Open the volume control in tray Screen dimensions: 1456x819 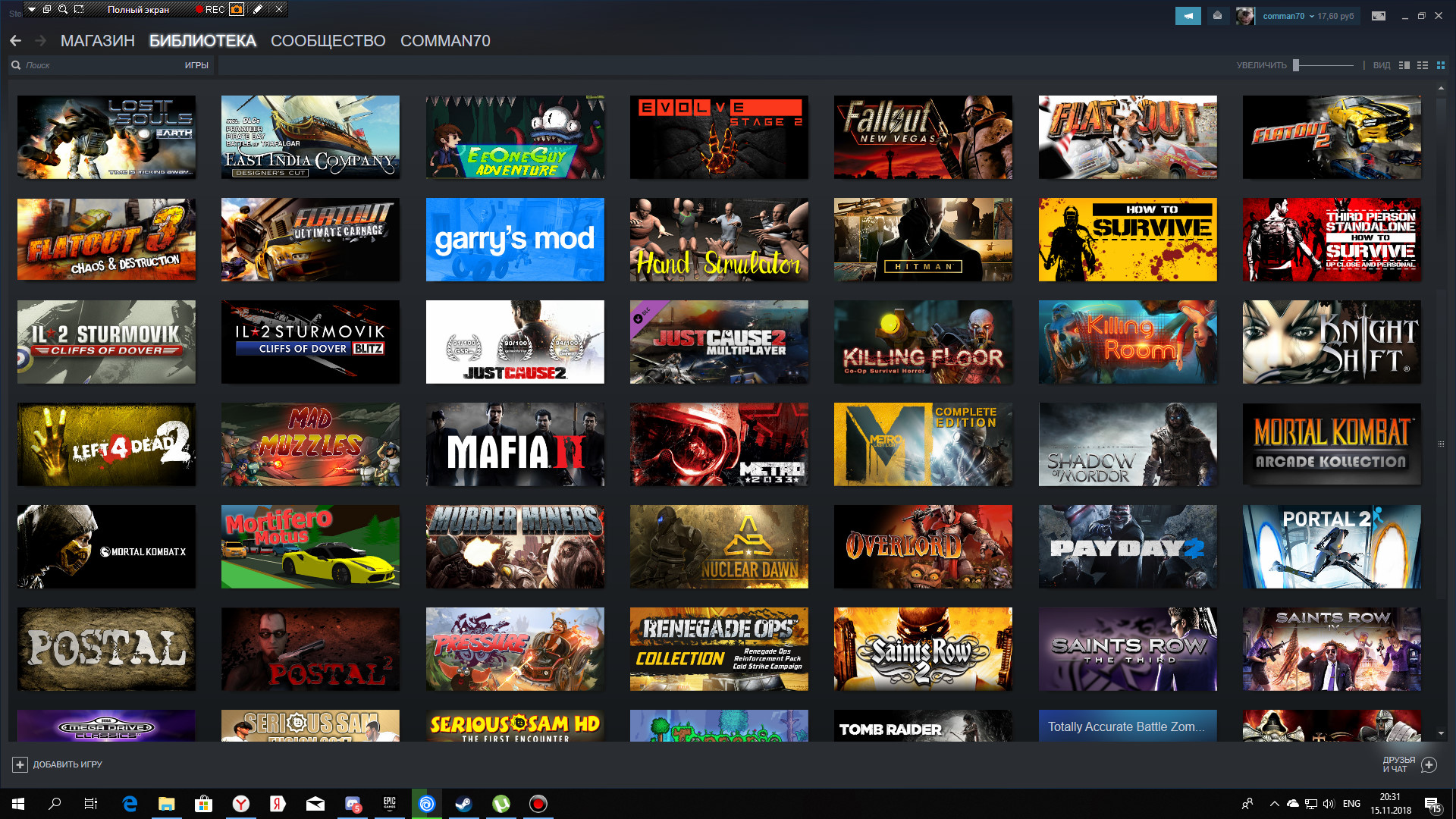coord(1328,804)
